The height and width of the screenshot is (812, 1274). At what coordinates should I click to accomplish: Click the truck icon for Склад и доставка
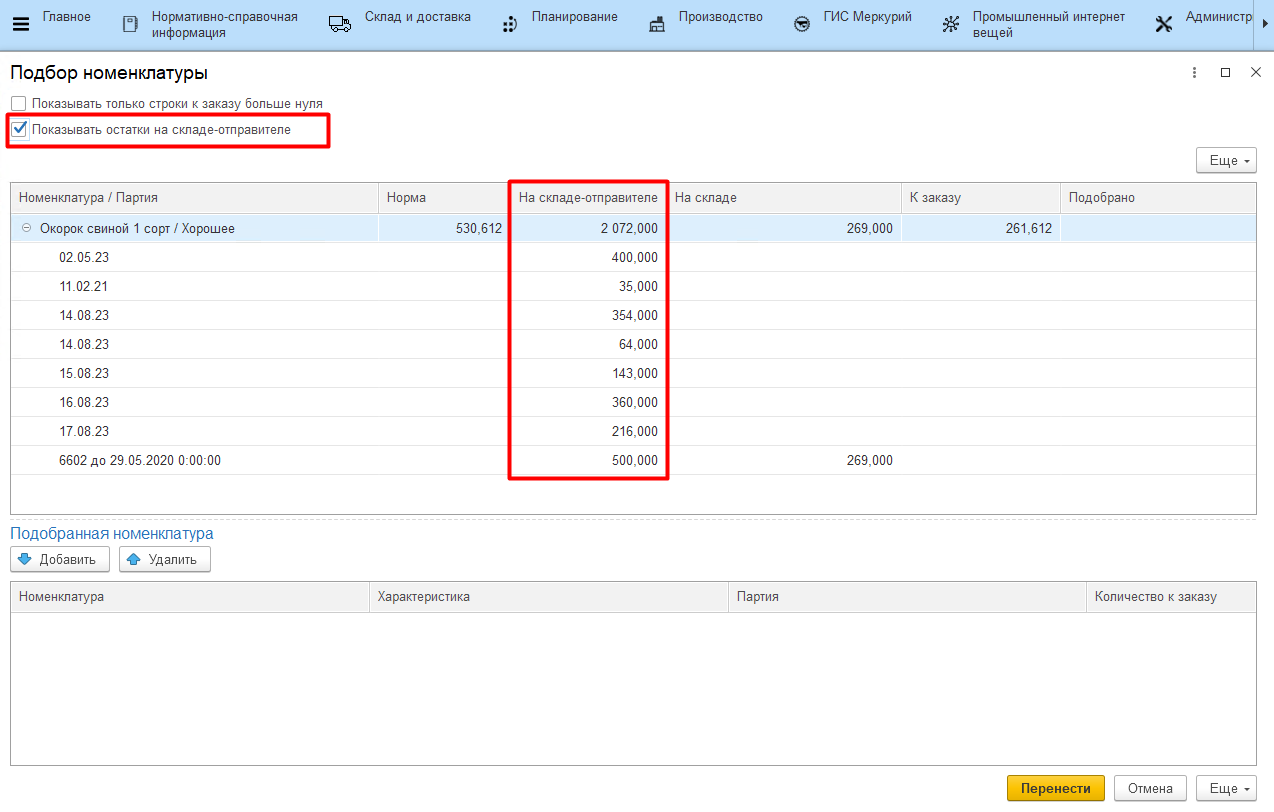click(x=340, y=25)
